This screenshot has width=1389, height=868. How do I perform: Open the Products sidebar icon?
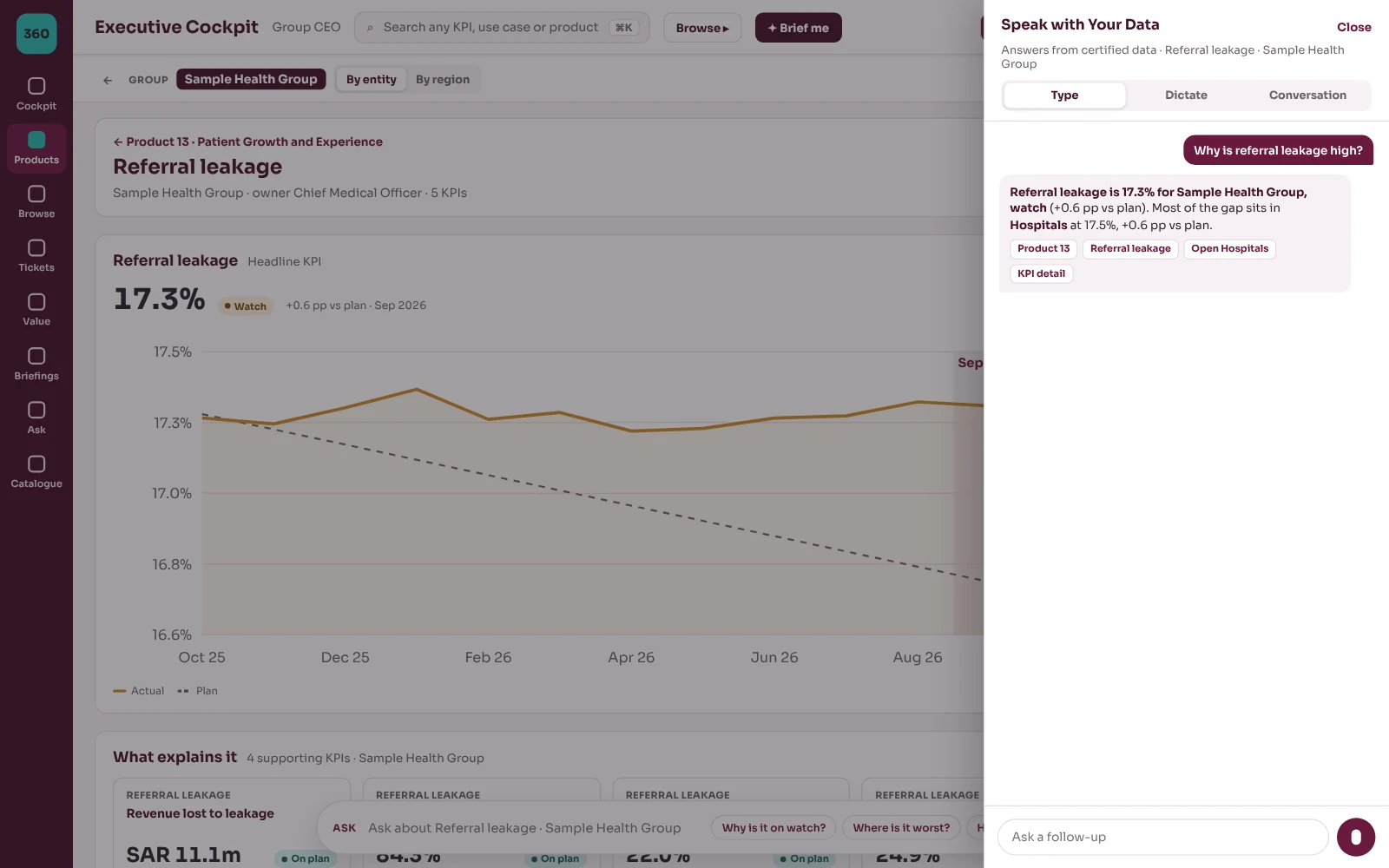point(36,148)
